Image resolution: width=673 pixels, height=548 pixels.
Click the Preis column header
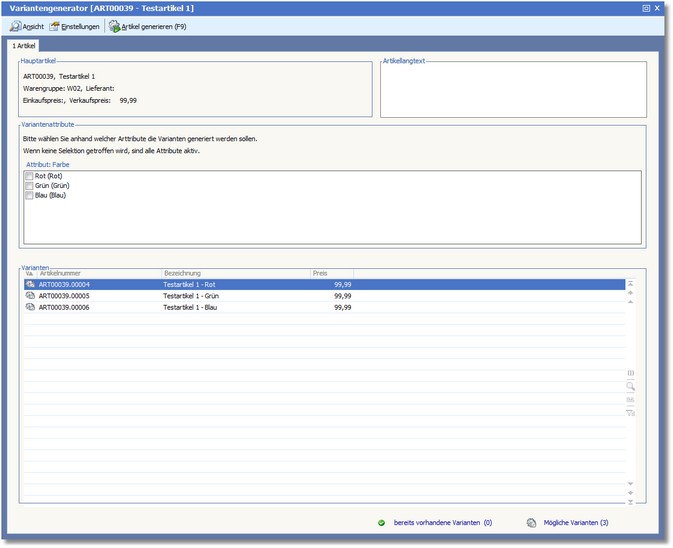click(331, 273)
